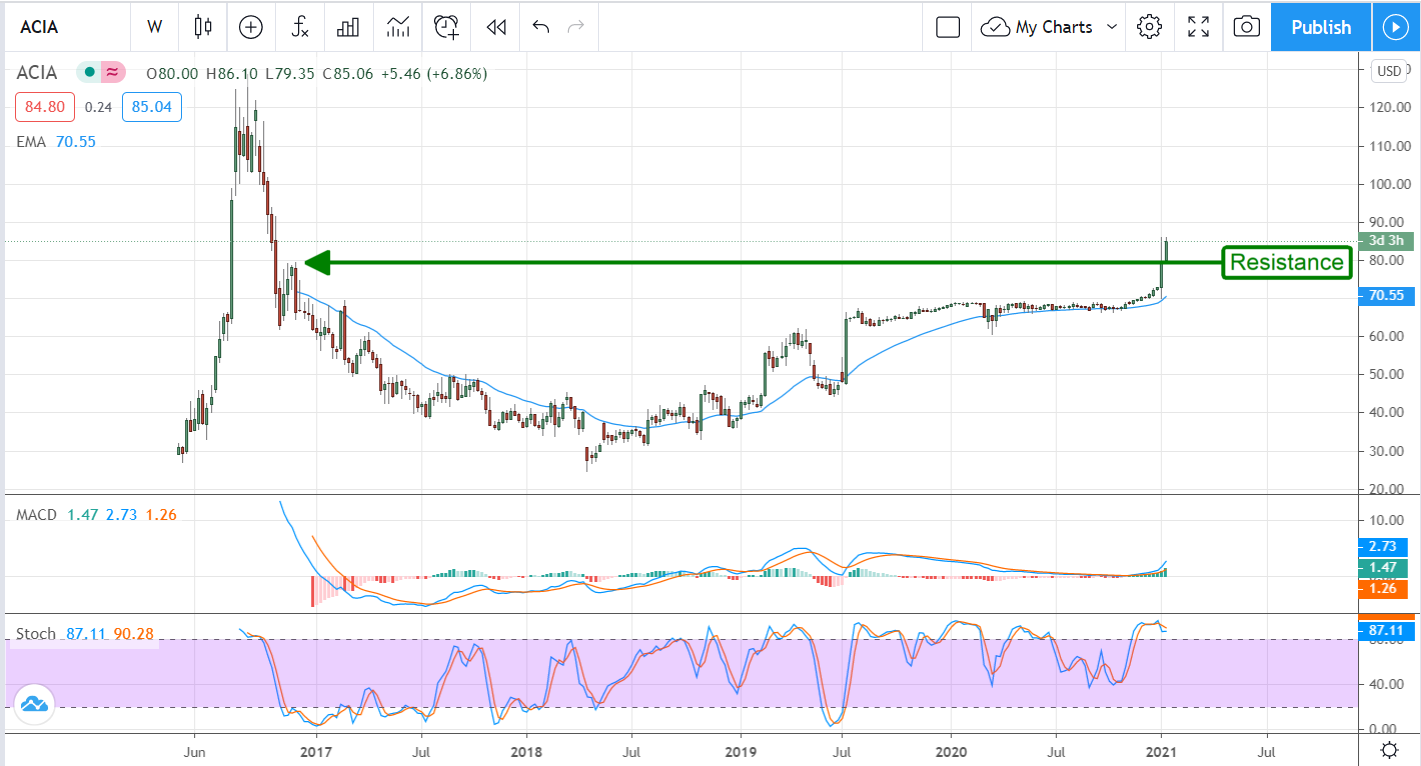Open the cloud chart icon in Stoch pane
The height and width of the screenshot is (766, 1421).
[x=35, y=703]
